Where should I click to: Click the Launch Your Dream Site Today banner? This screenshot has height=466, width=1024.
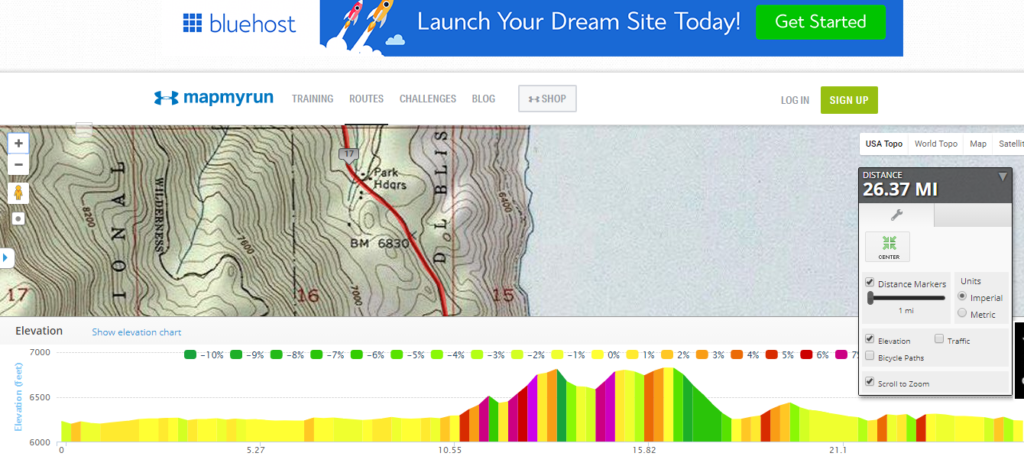tap(579, 22)
